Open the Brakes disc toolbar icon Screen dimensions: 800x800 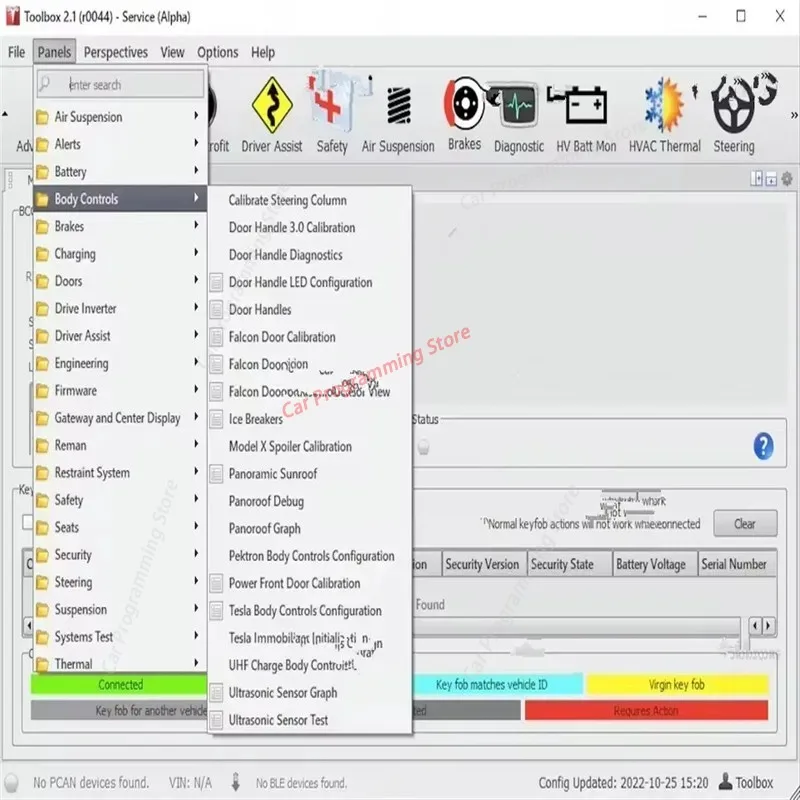pos(464,103)
